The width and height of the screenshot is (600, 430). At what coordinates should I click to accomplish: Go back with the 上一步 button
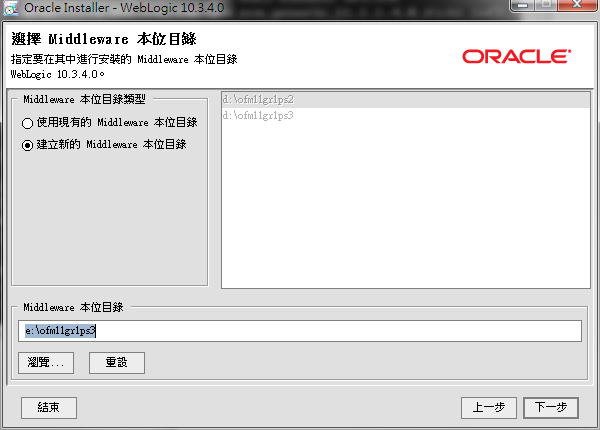coord(489,407)
